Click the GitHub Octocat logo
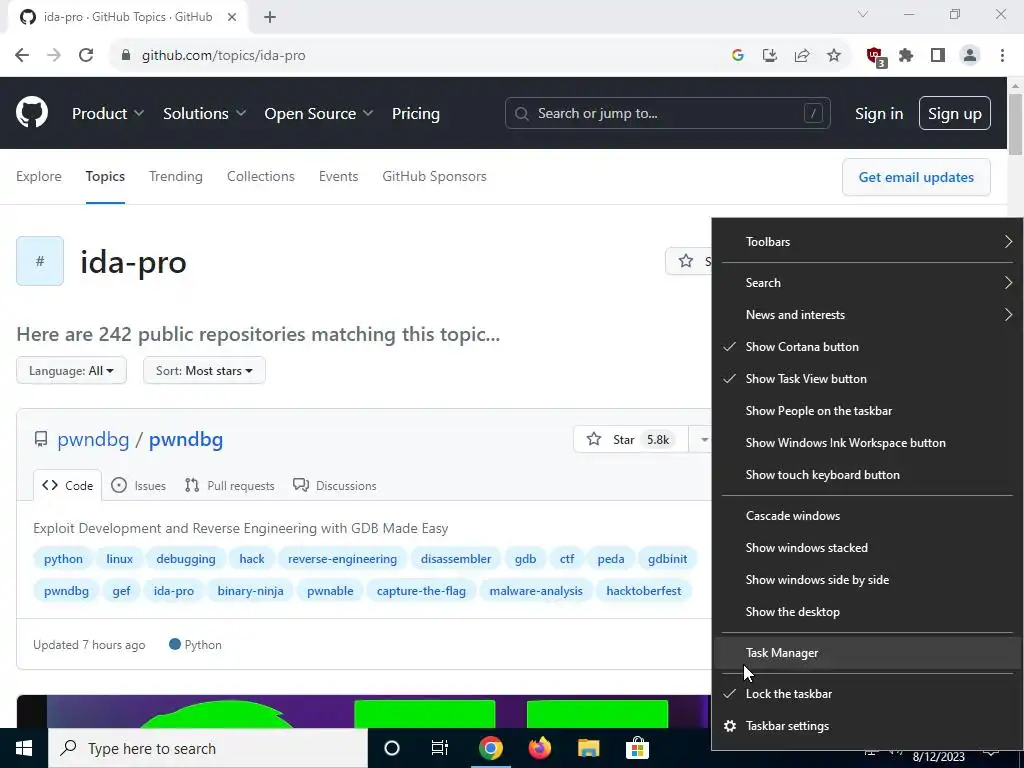Screen dimensions: 1024x768 32,113
